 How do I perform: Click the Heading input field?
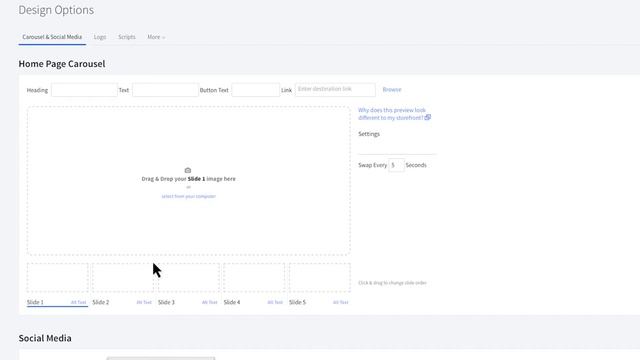click(x=84, y=90)
